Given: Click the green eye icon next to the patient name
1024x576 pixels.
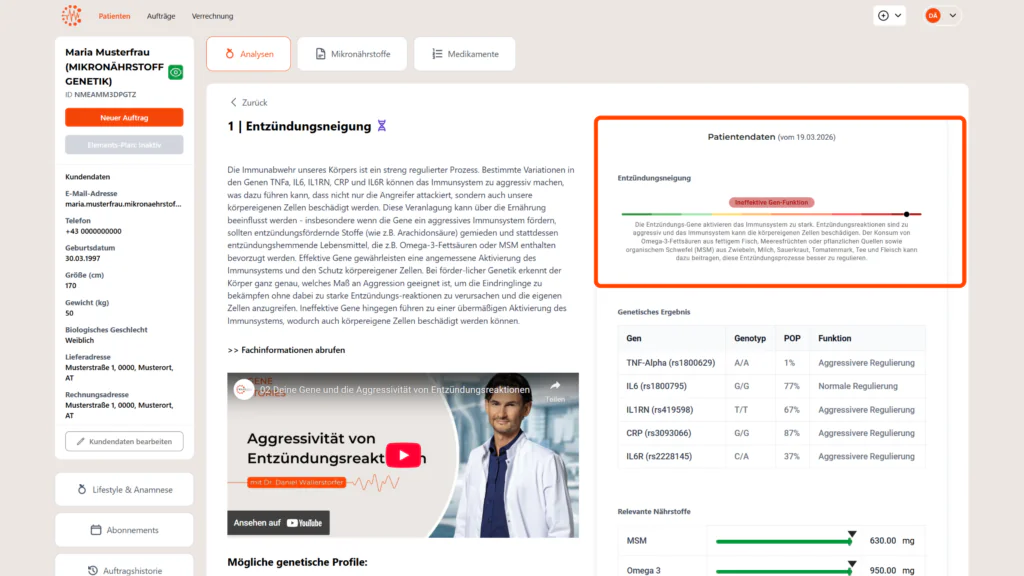Looking at the screenshot, I should tap(176, 72).
